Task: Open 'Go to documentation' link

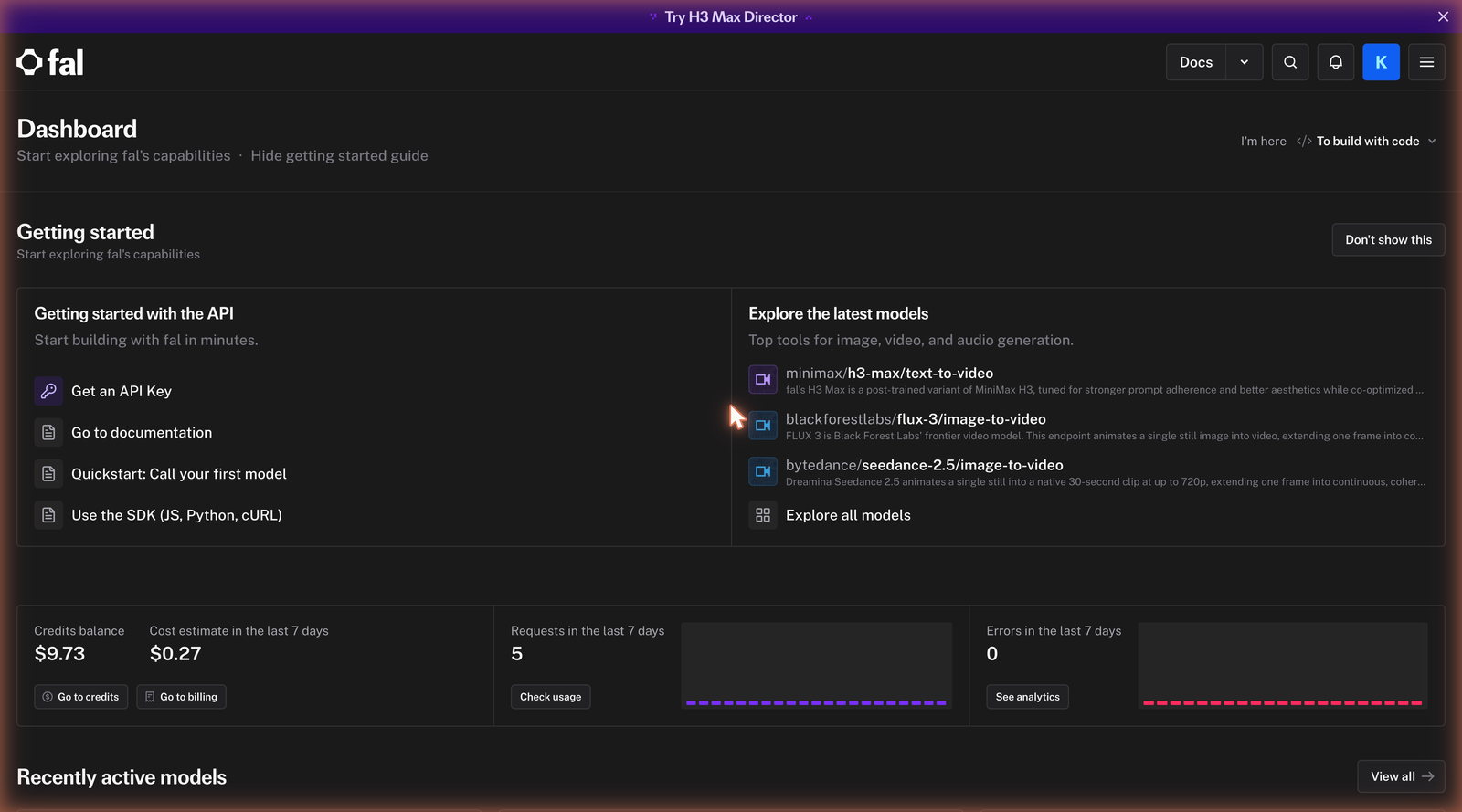Action: pos(142,432)
